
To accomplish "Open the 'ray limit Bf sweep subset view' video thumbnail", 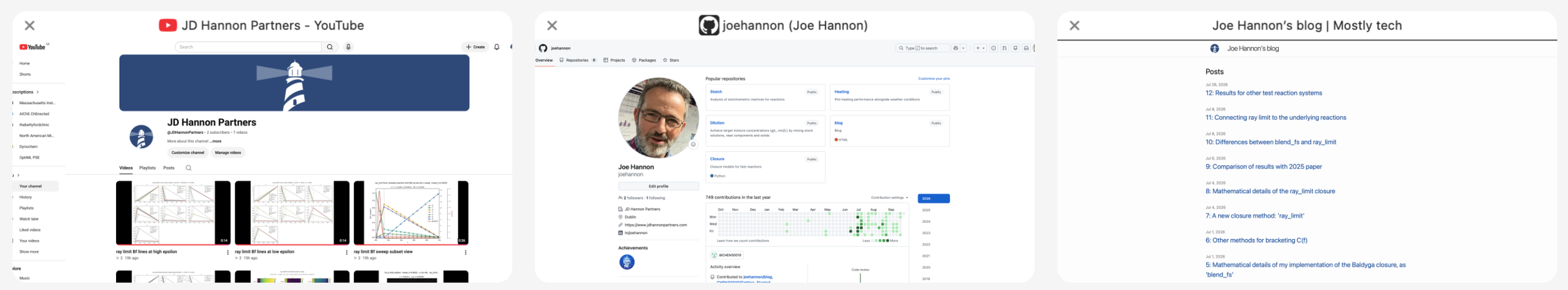I will tap(411, 213).
